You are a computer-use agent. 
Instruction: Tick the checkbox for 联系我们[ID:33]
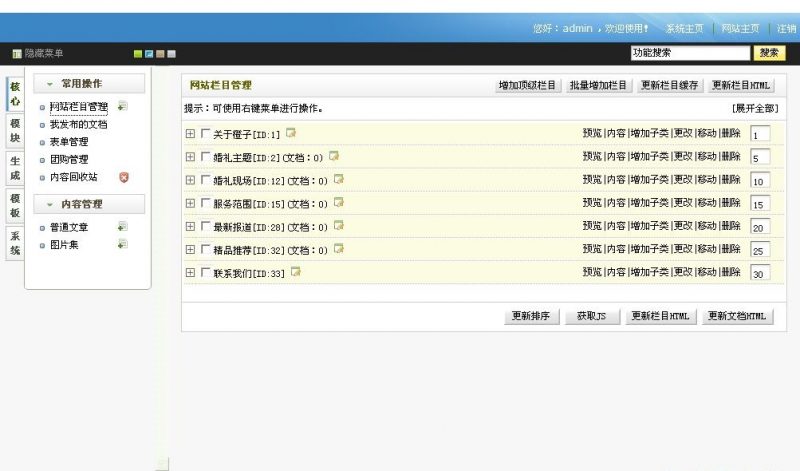(205, 272)
